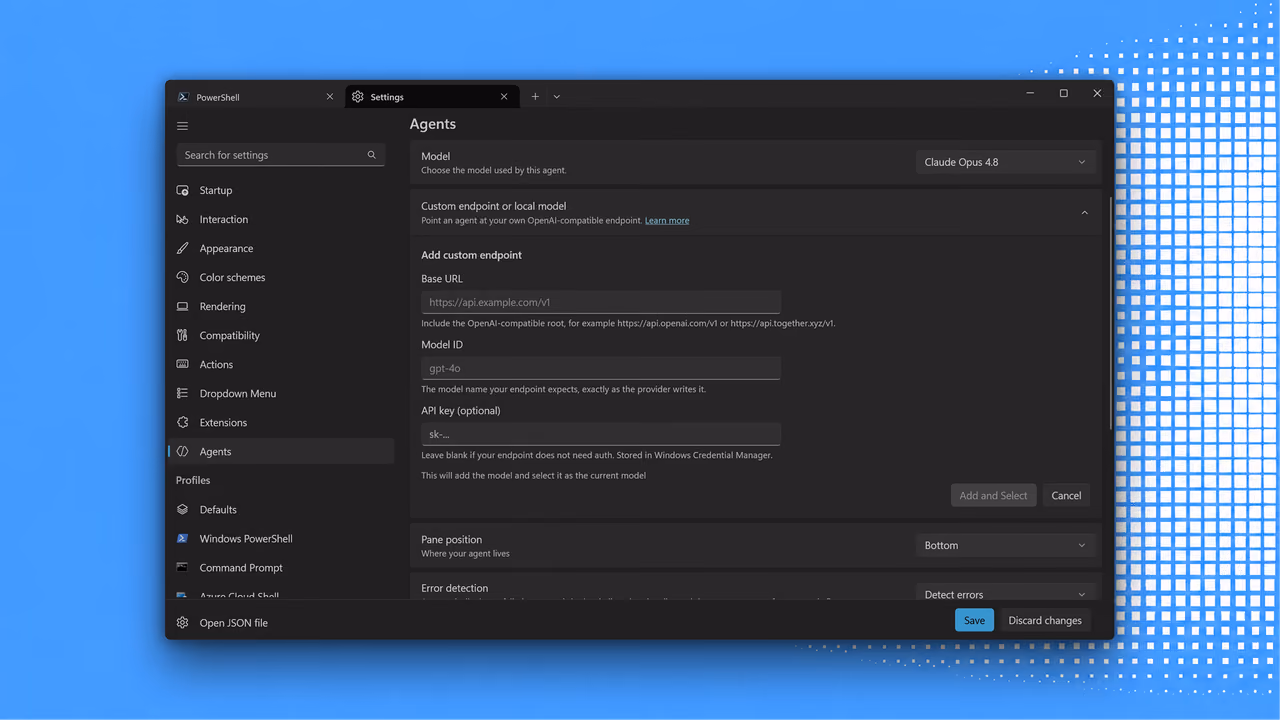Screen dimensions: 1280x720
Task: Open the Pane position dropdown set to Bottom
Action: tap(1005, 545)
